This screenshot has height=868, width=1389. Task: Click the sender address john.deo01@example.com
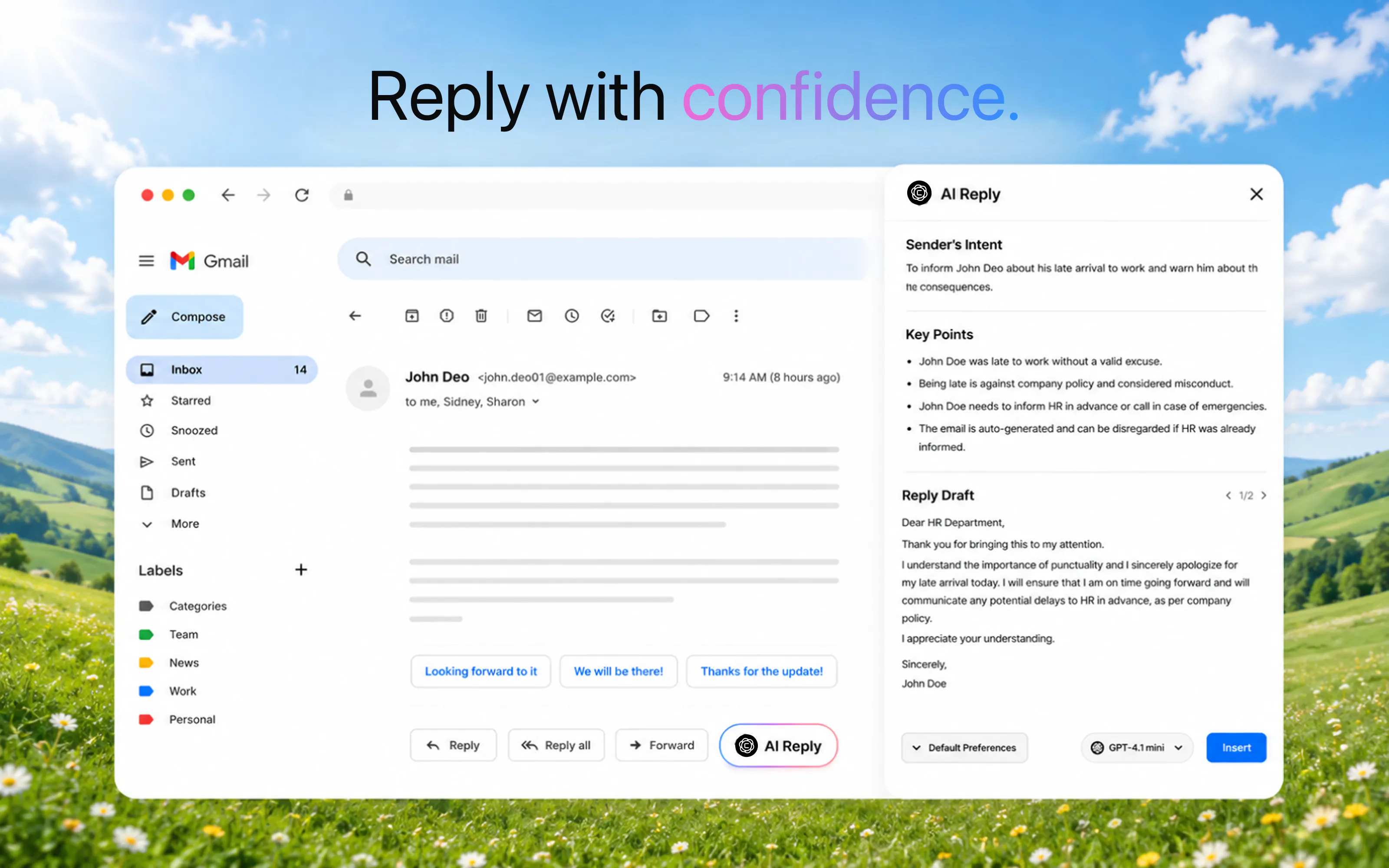click(x=557, y=377)
